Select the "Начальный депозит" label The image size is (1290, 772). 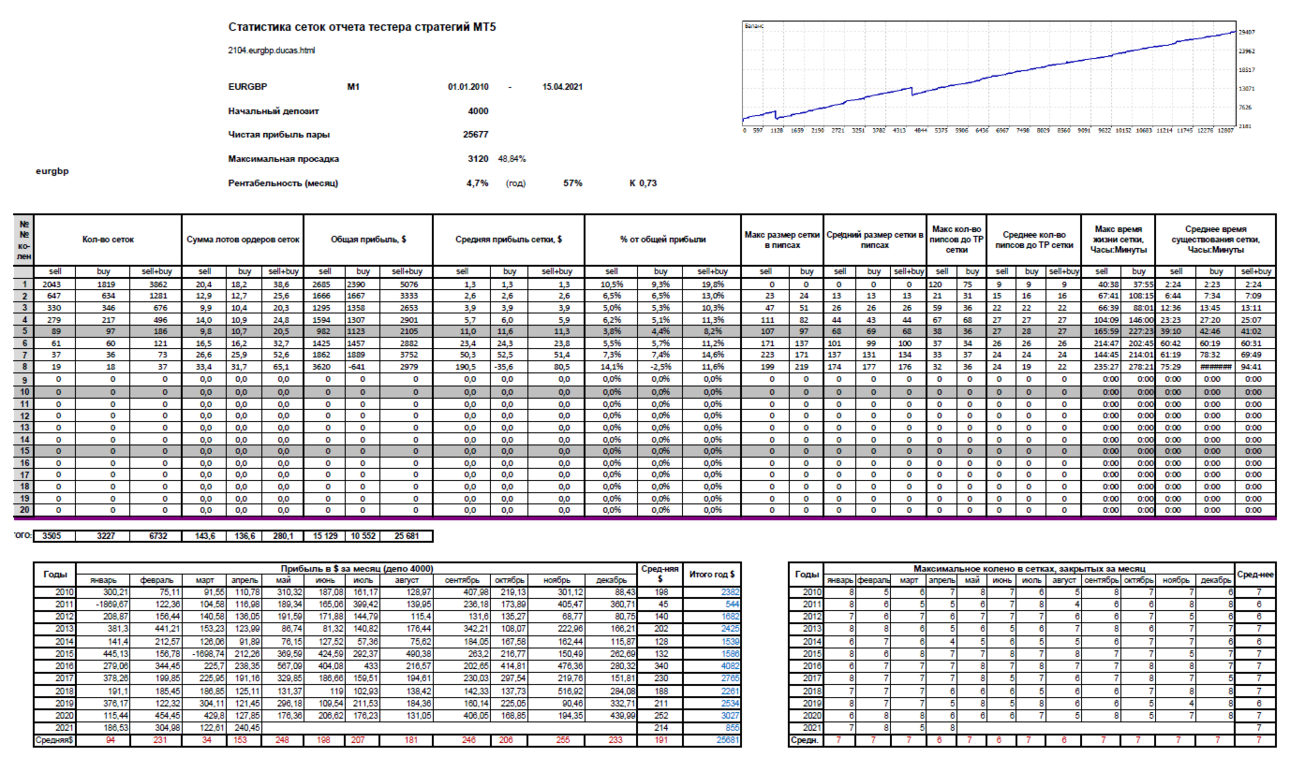275,111
